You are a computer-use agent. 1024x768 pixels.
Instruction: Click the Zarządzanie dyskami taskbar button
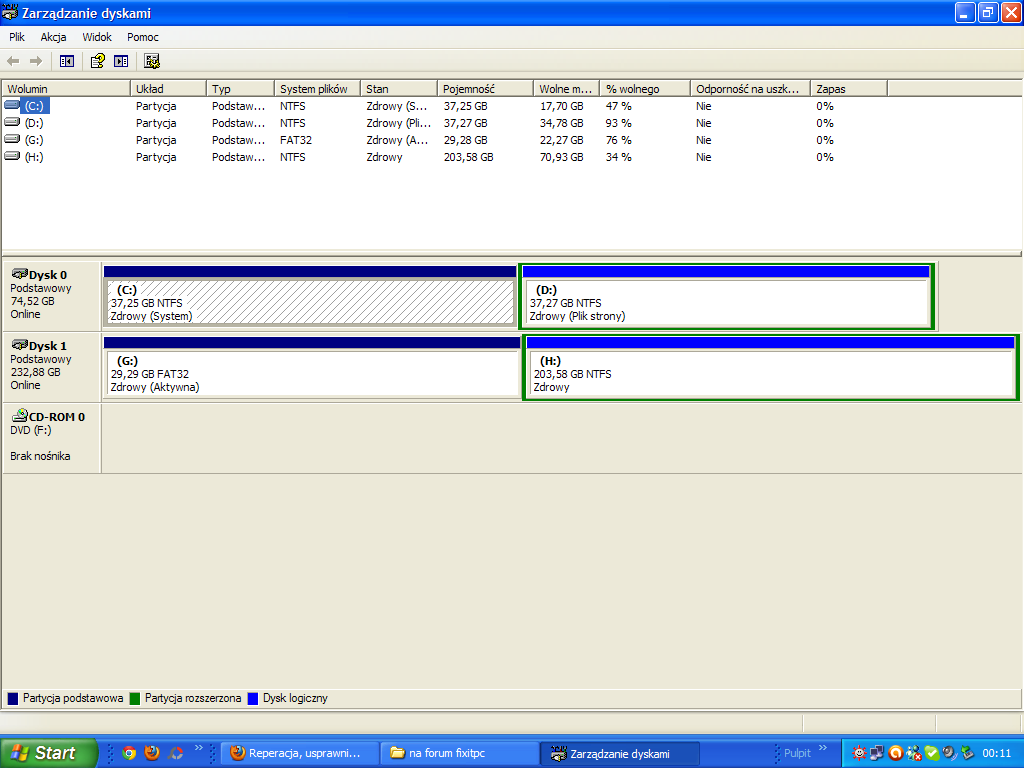click(620, 753)
